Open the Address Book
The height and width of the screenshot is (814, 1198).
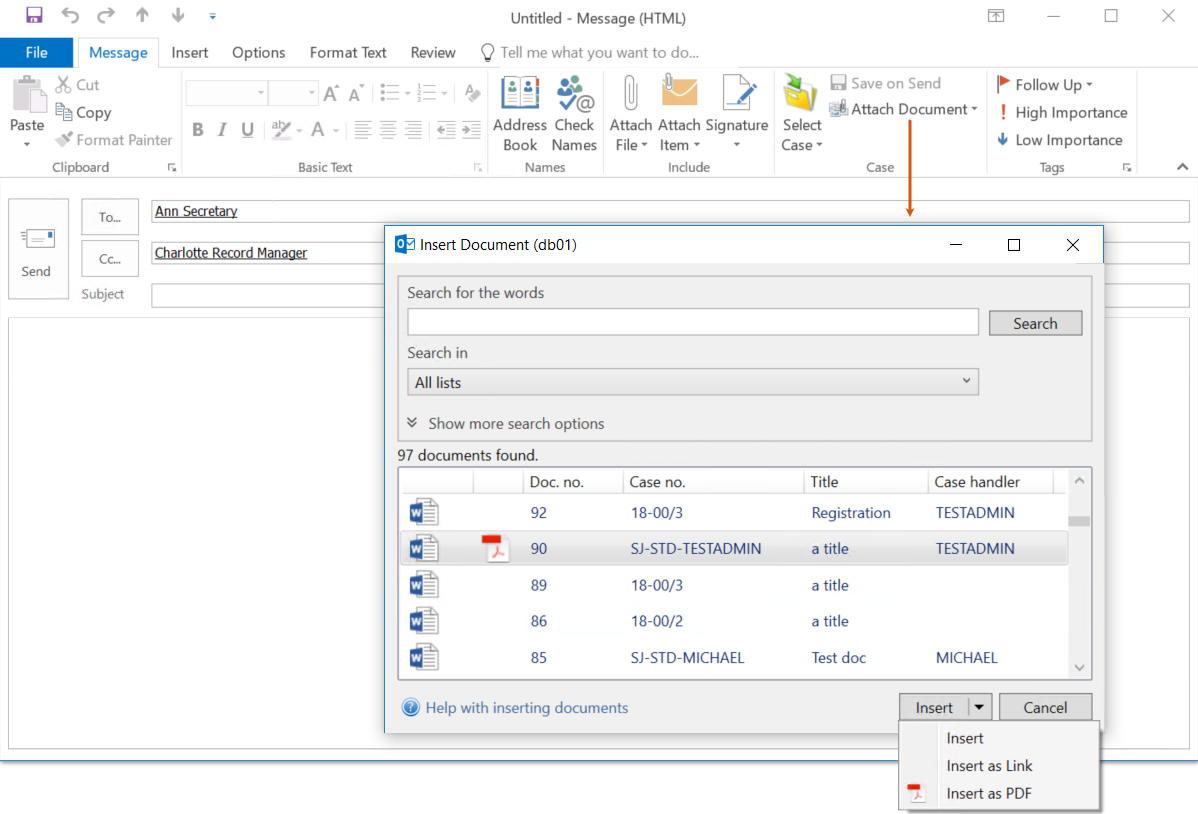(519, 112)
